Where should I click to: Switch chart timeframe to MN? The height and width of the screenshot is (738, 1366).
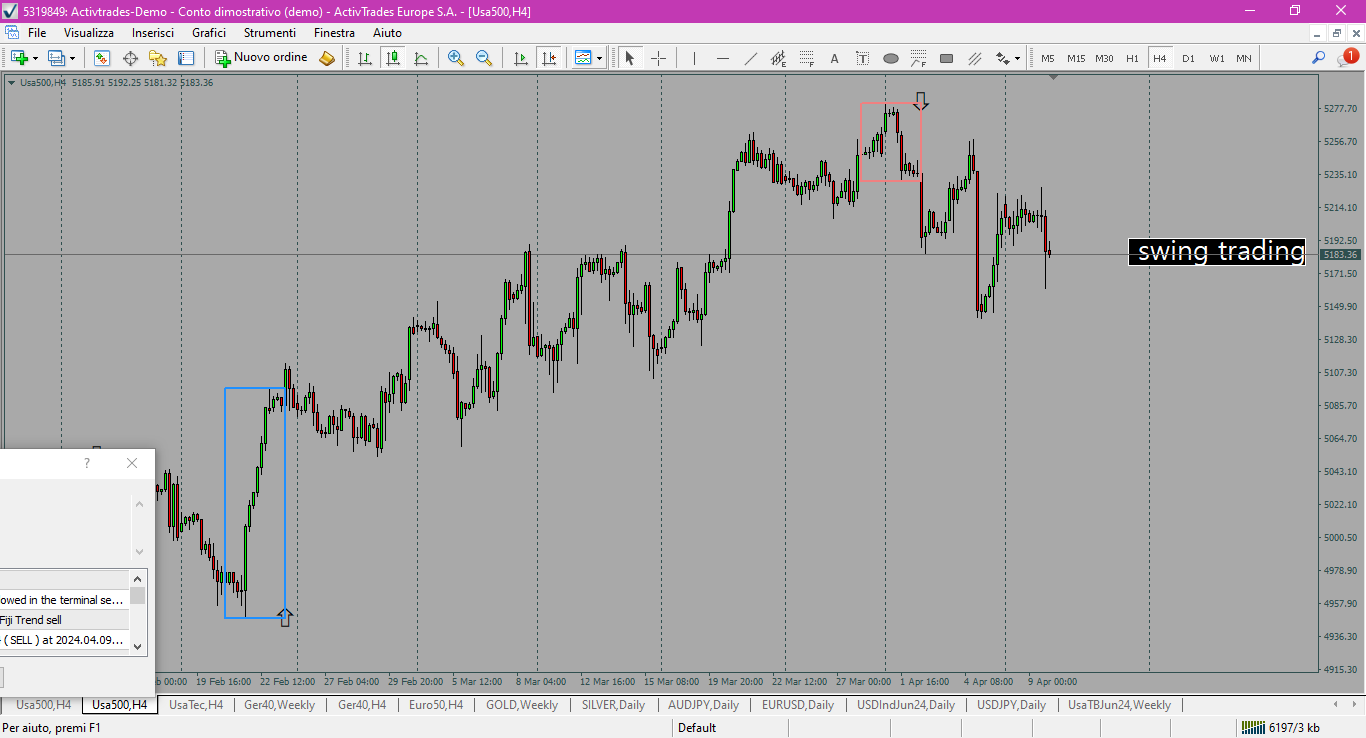(x=1244, y=58)
